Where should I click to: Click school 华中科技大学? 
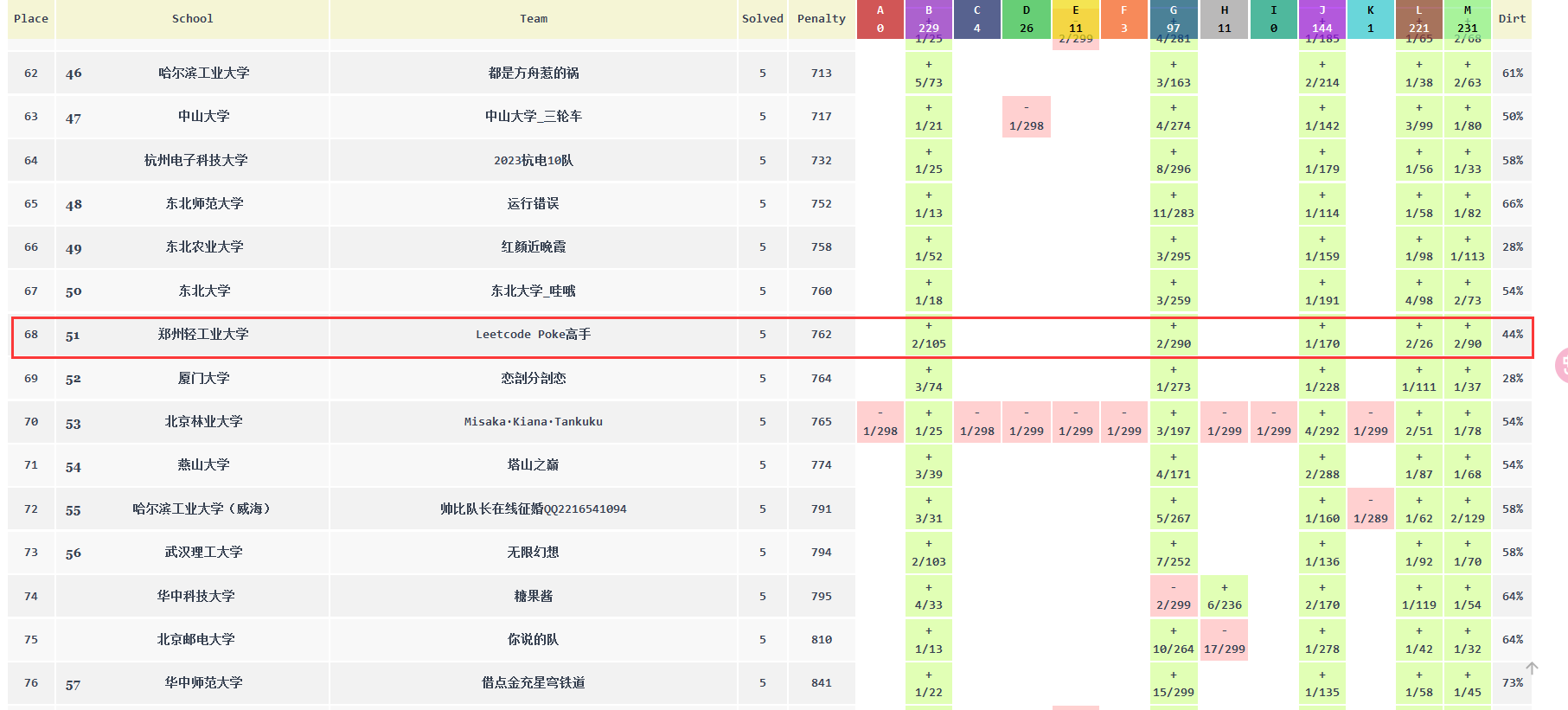(196, 597)
